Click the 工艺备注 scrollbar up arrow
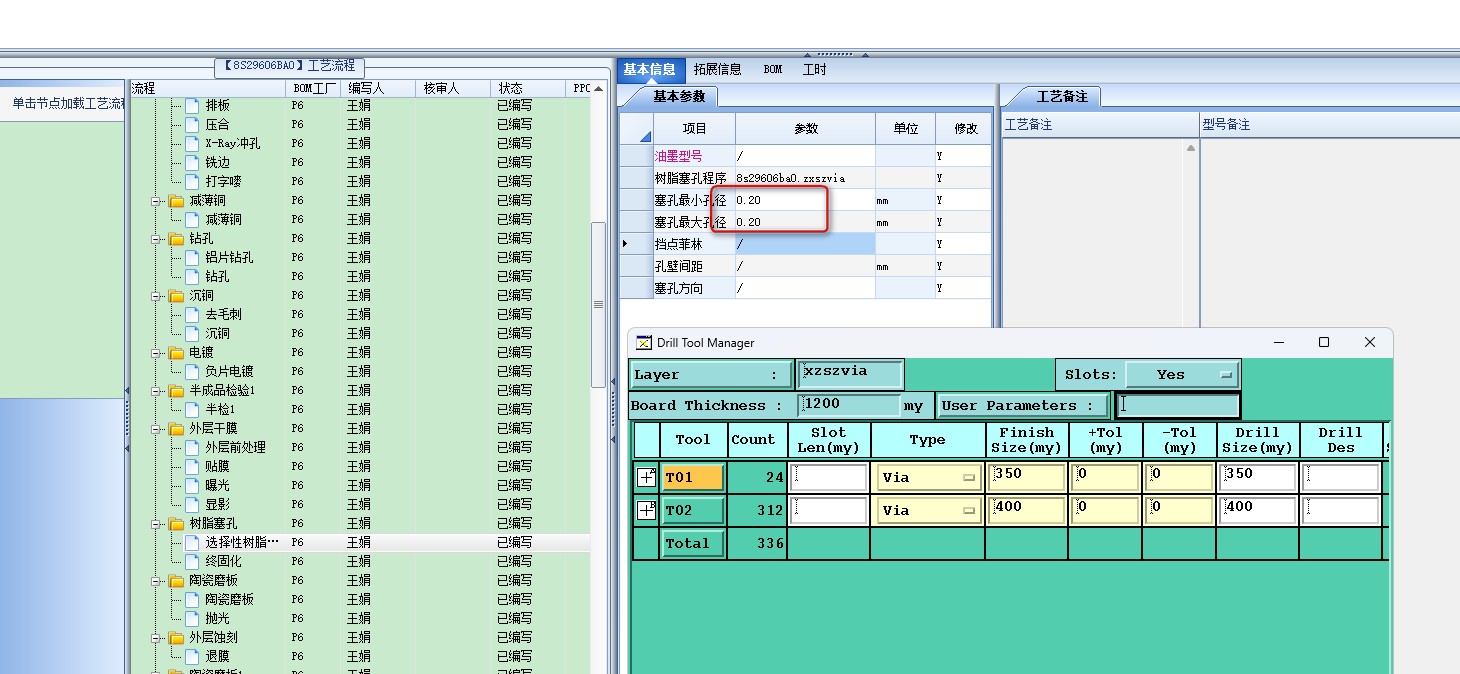The height and width of the screenshot is (674, 1460). pos(1190,148)
